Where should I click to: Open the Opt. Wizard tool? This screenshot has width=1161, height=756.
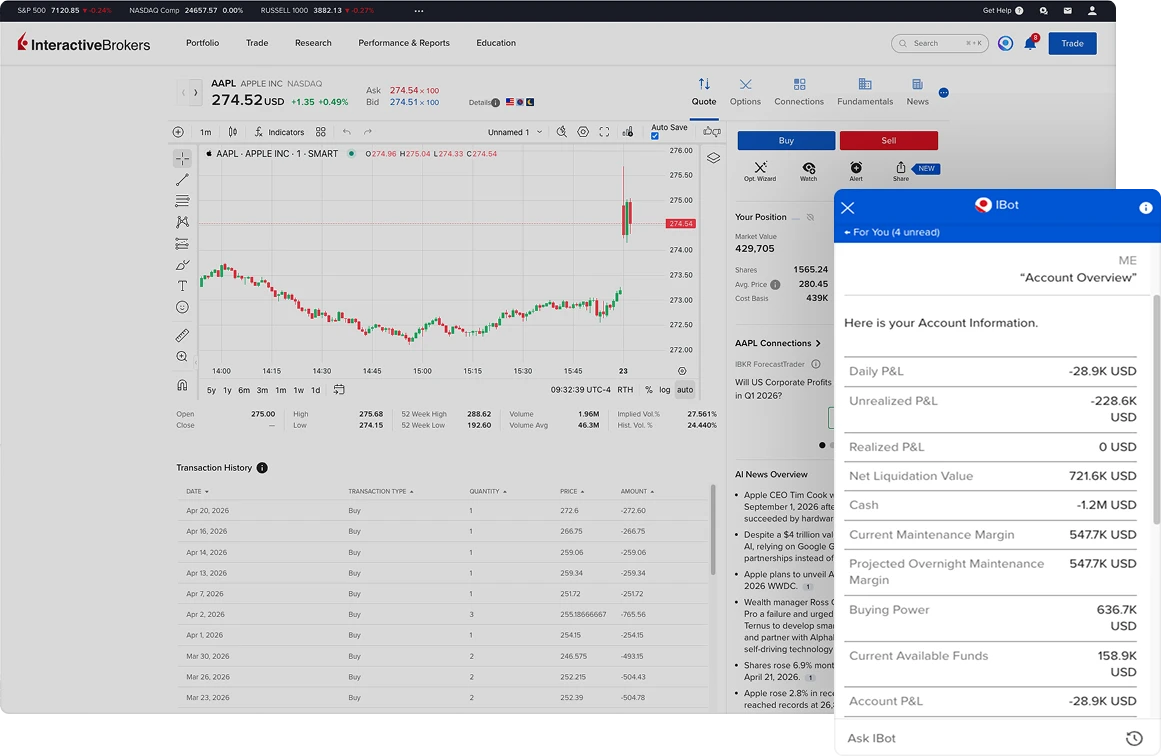coord(760,171)
